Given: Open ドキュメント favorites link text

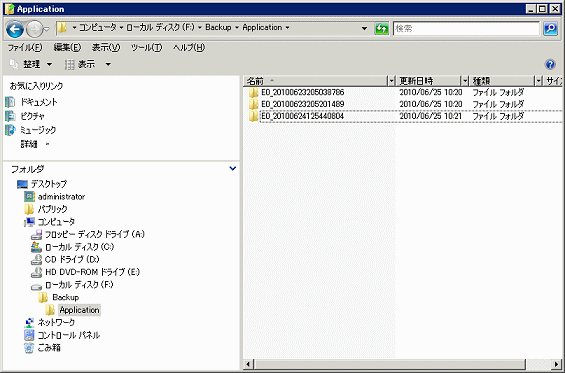Looking at the screenshot, I should (x=39, y=102).
